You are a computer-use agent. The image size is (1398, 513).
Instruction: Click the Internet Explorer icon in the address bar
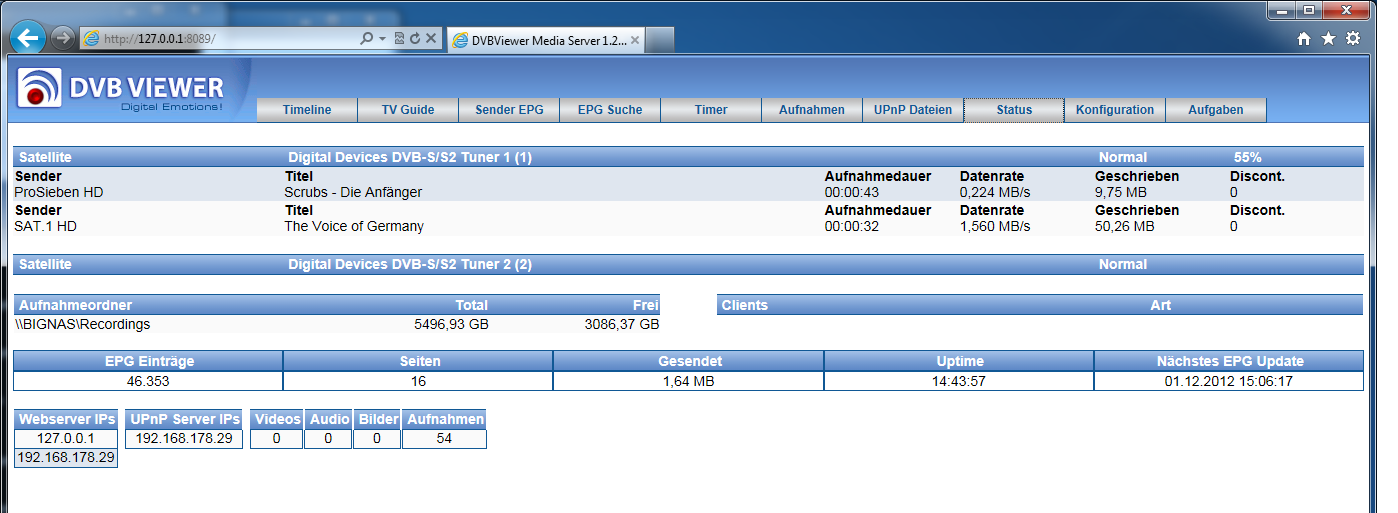(92, 38)
